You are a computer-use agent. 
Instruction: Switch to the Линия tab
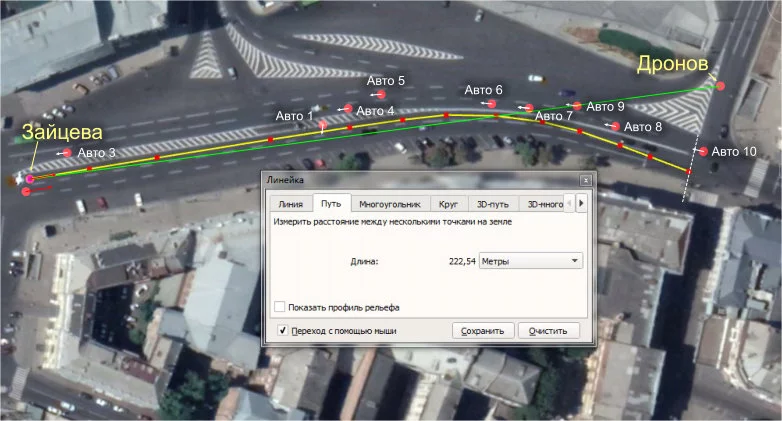(x=290, y=204)
